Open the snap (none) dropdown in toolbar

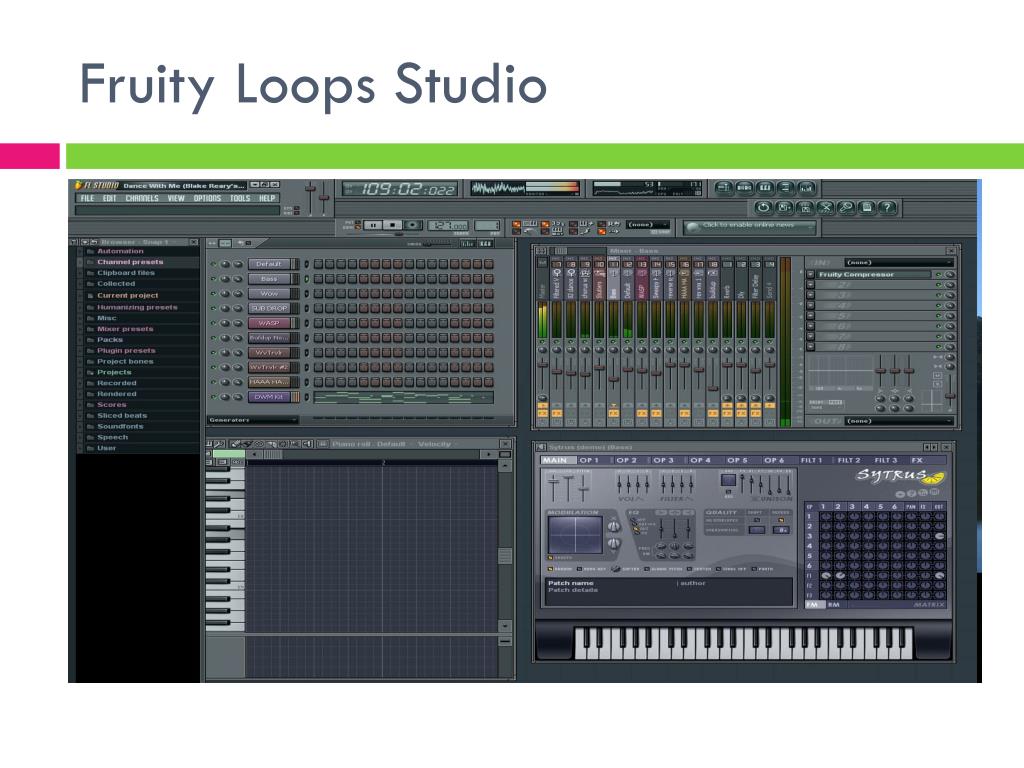click(647, 225)
